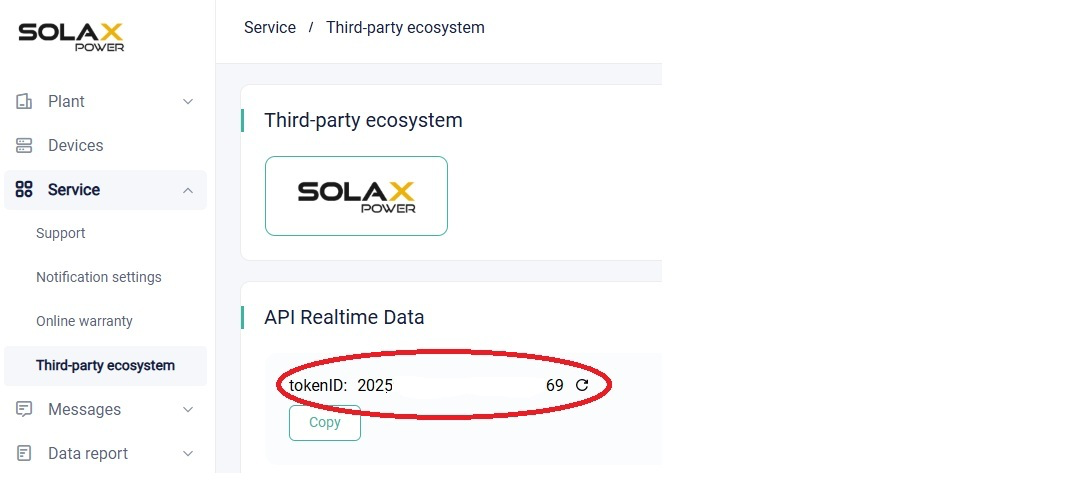Click the Third-party ecosystem breadcrumb
This screenshot has height=486, width=1070.
(x=405, y=28)
